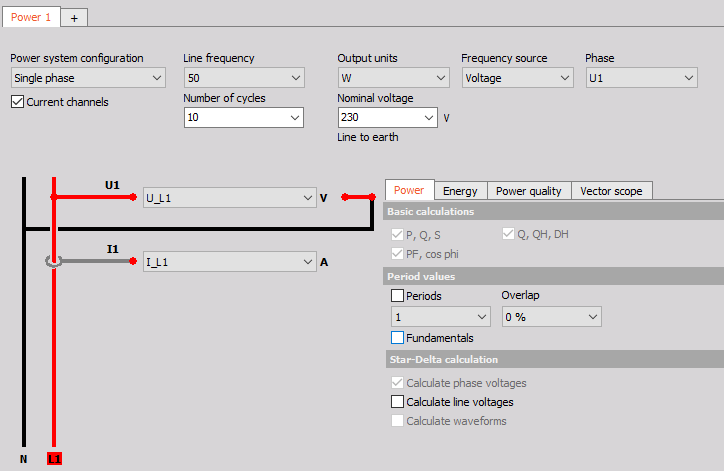The width and height of the screenshot is (724, 471).
Task: Click the current clamp icon on L1
Action: coord(53,262)
